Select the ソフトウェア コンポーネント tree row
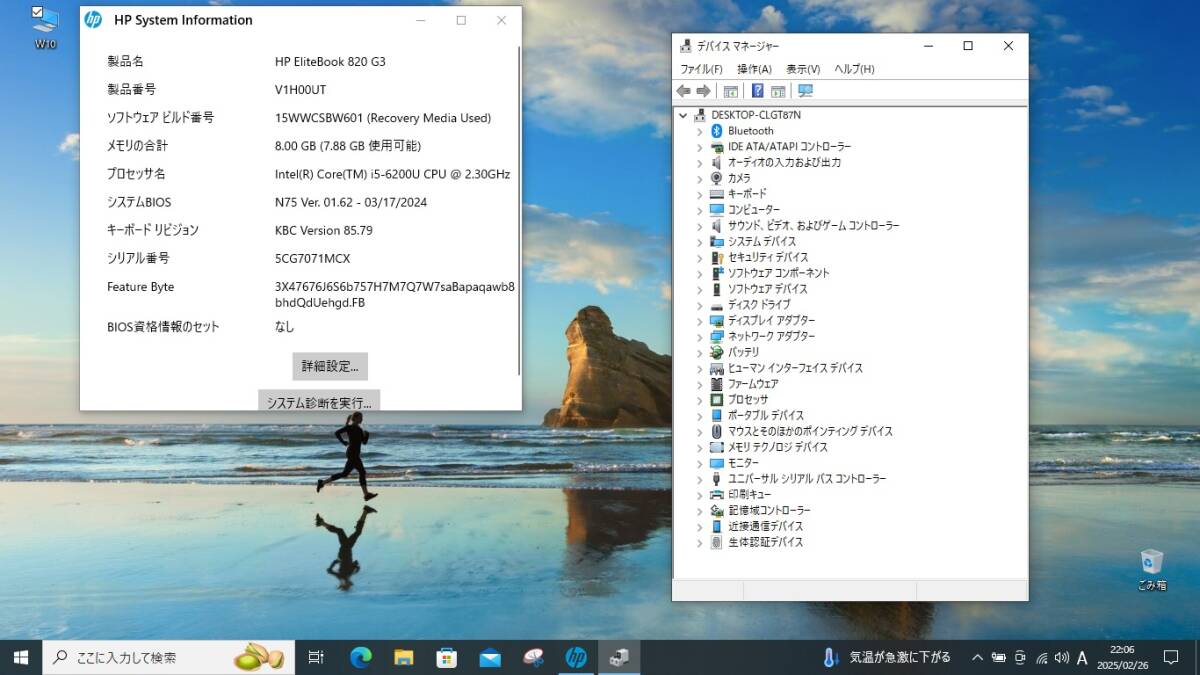Screen dimensions: 1200x675 click(x=778, y=273)
